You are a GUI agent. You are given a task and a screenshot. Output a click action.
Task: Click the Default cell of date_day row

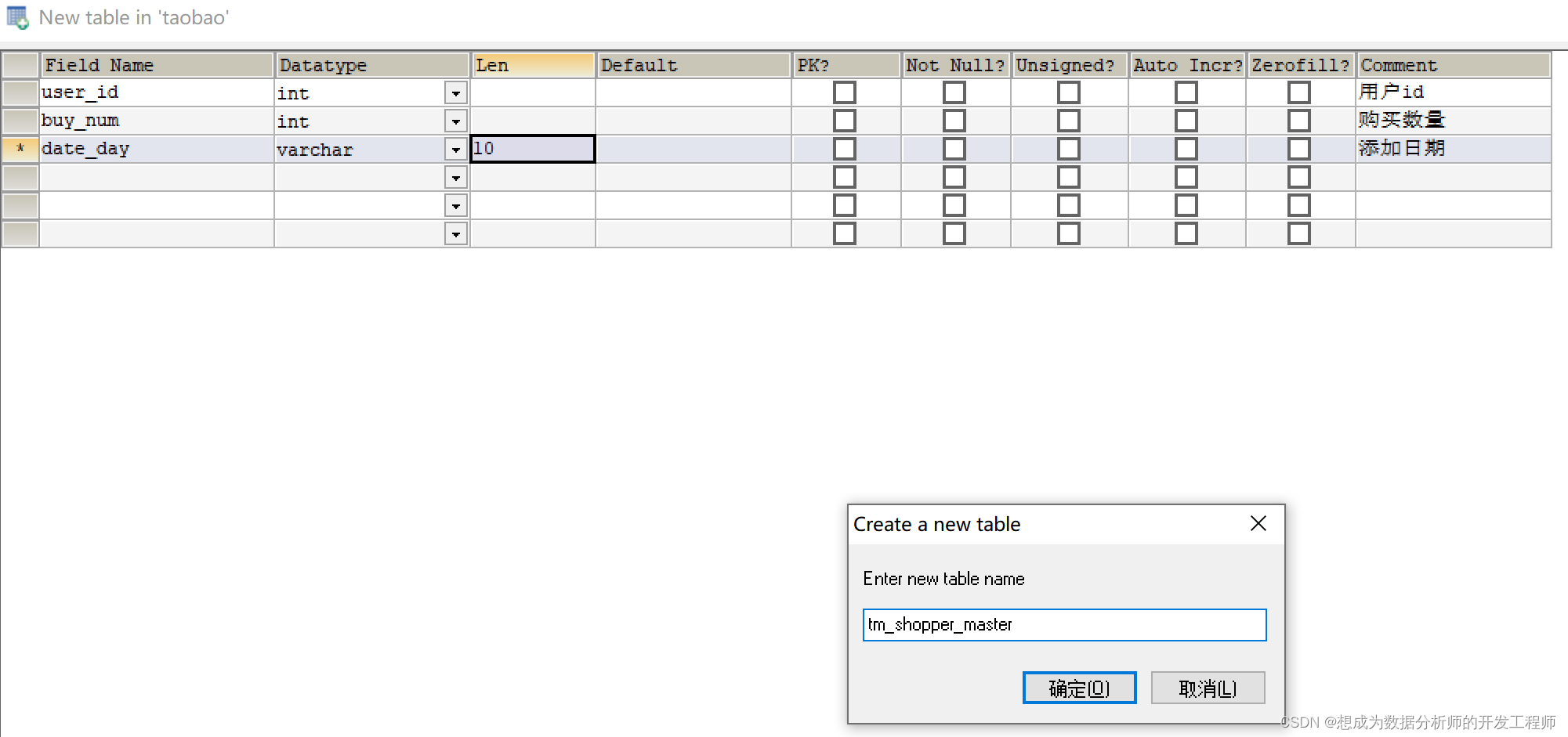[x=693, y=149]
